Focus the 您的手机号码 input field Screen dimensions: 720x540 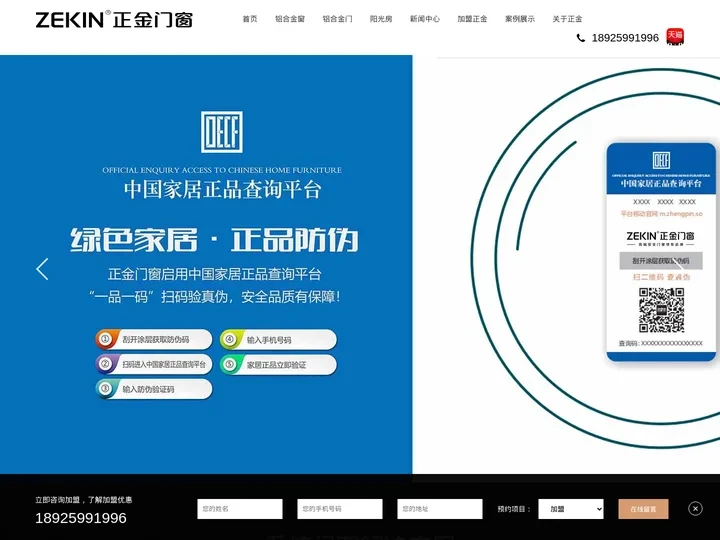pyautogui.click(x=340, y=509)
